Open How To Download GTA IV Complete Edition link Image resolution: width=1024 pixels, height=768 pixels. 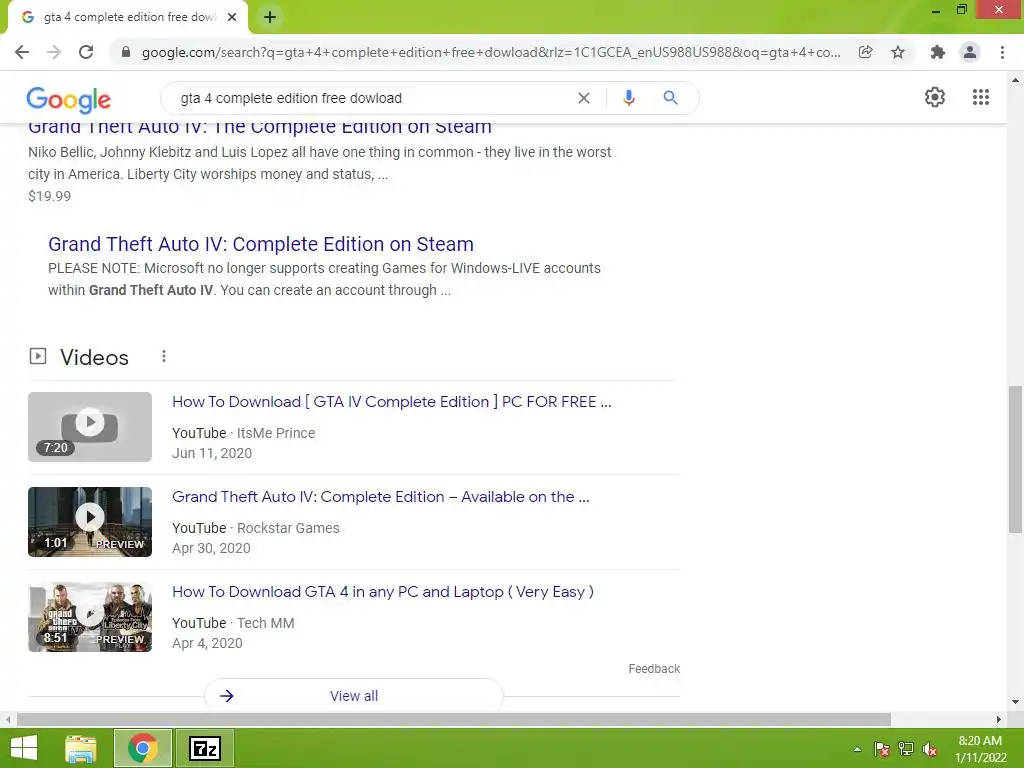392,402
